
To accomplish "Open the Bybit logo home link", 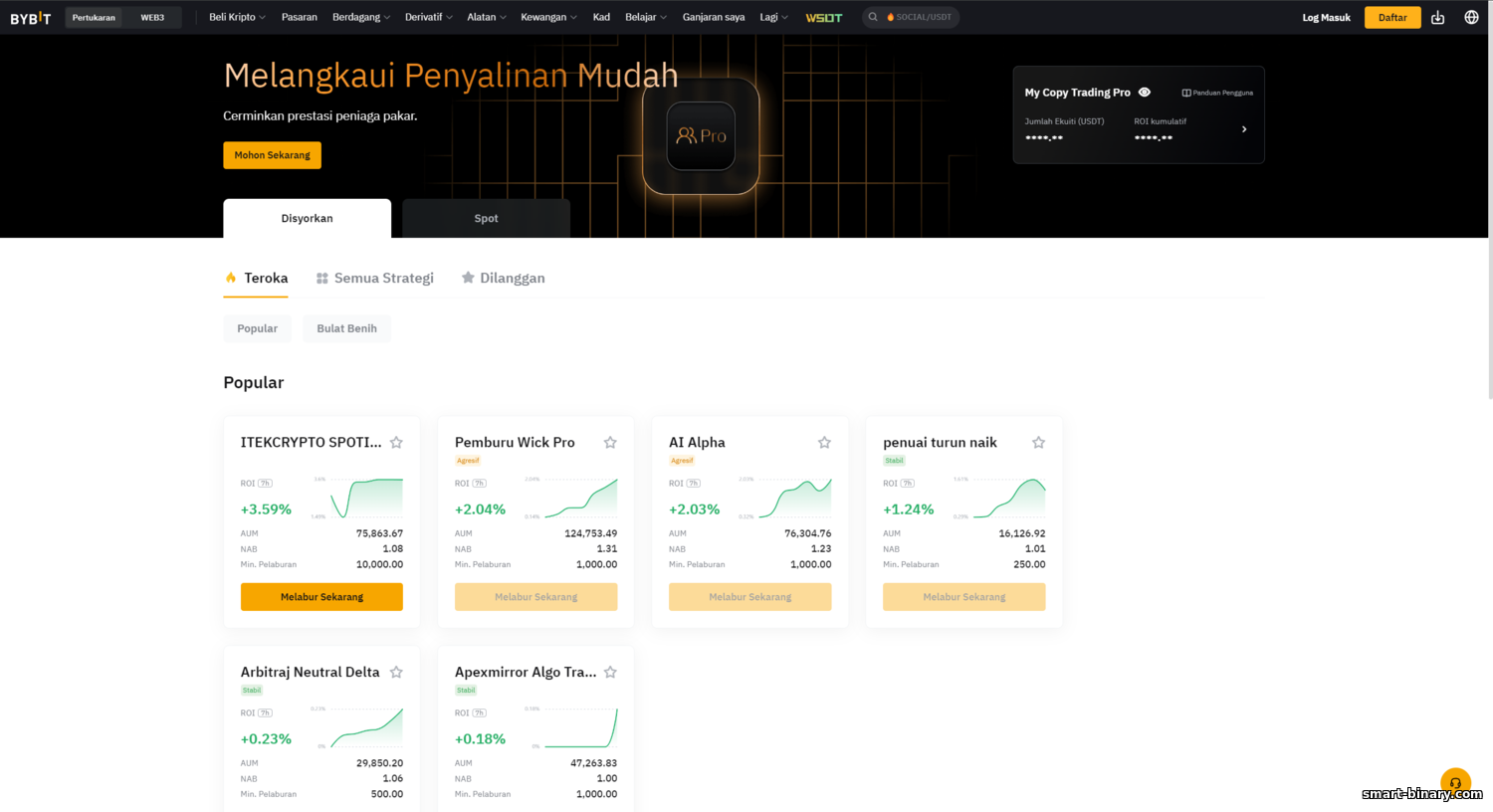I will (x=30, y=18).
